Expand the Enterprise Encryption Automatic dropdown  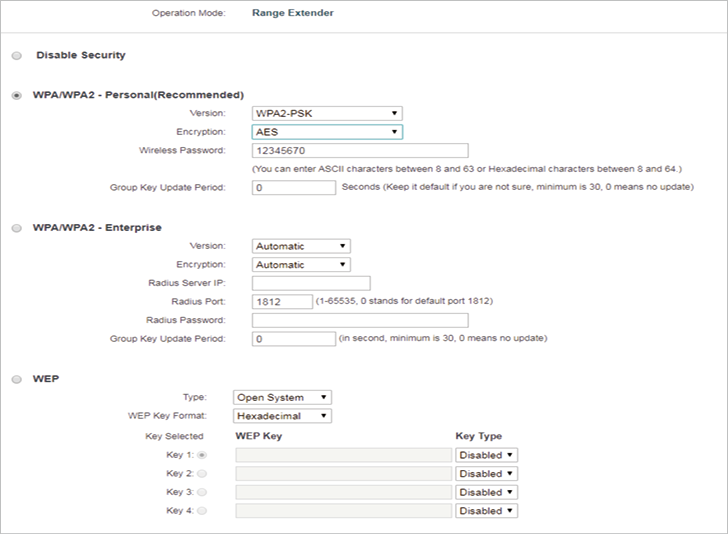(301, 265)
